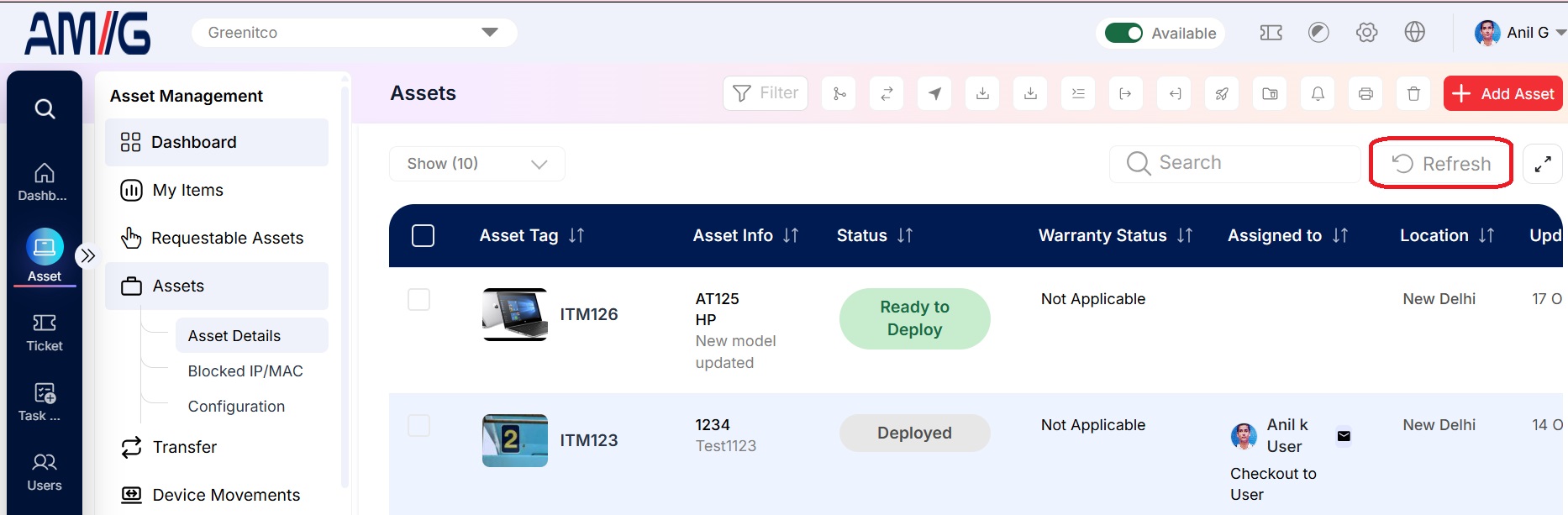Open the Show (10) page-size dropdown
The height and width of the screenshot is (515, 1568).
point(476,164)
